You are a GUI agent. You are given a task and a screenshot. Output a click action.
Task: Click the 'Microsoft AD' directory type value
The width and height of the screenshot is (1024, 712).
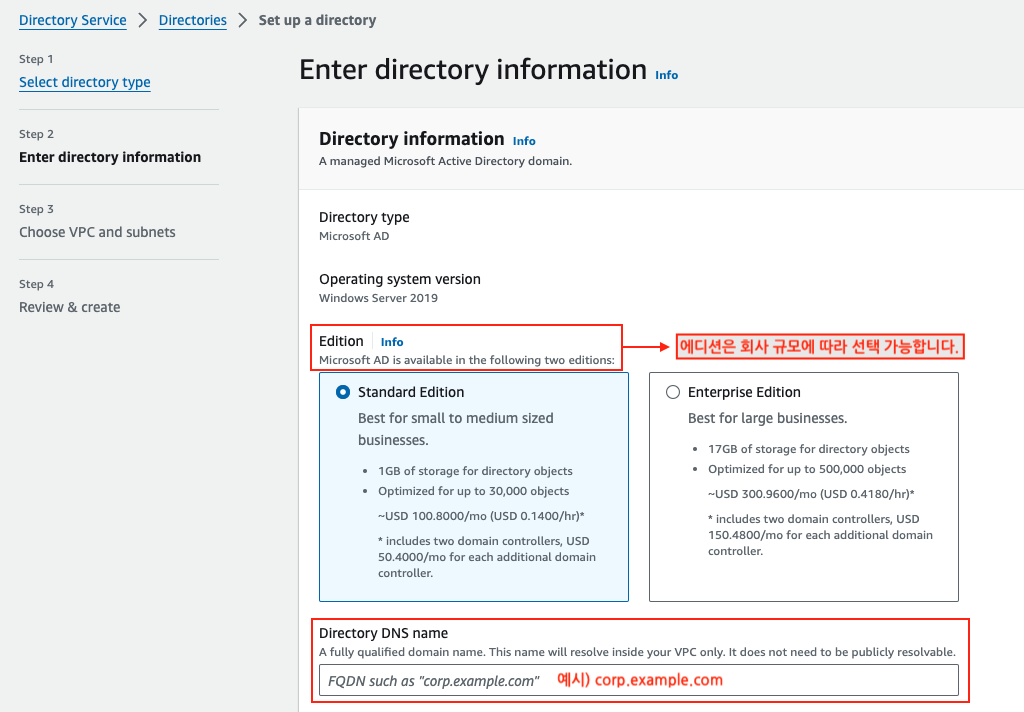(354, 236)
